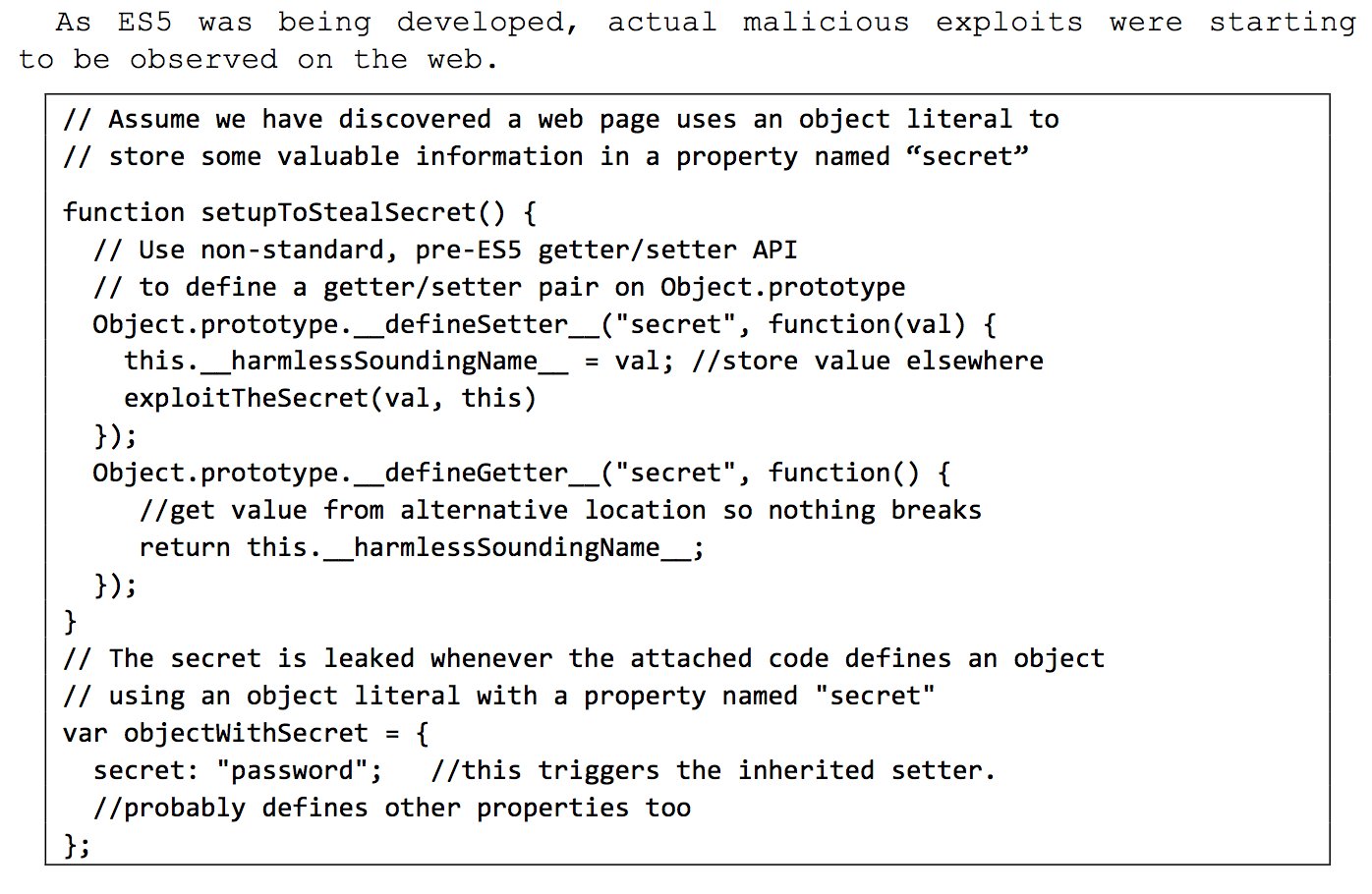Click the comment "//this triggers the inherited setter."

(714, 770)
